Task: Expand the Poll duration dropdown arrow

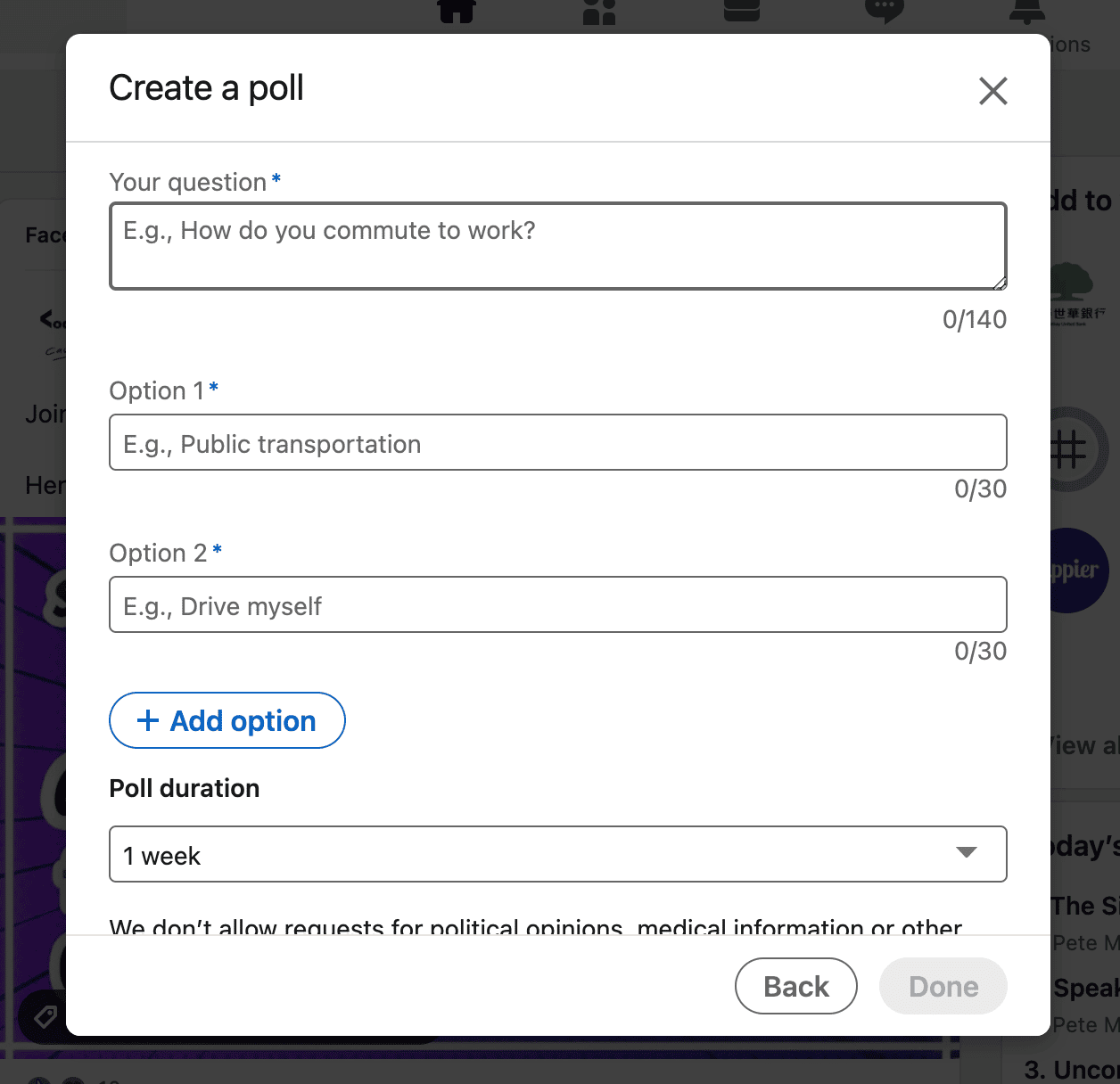Action: [x=966, y=853]
